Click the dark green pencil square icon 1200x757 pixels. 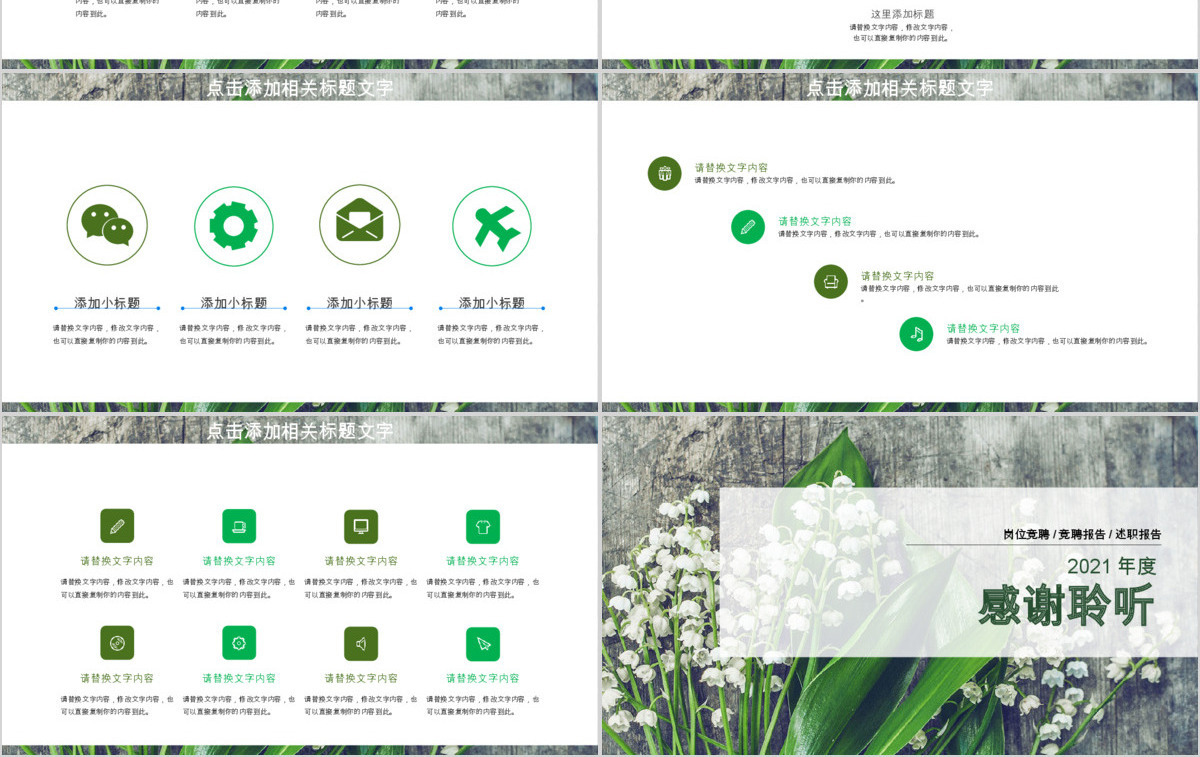117,526
